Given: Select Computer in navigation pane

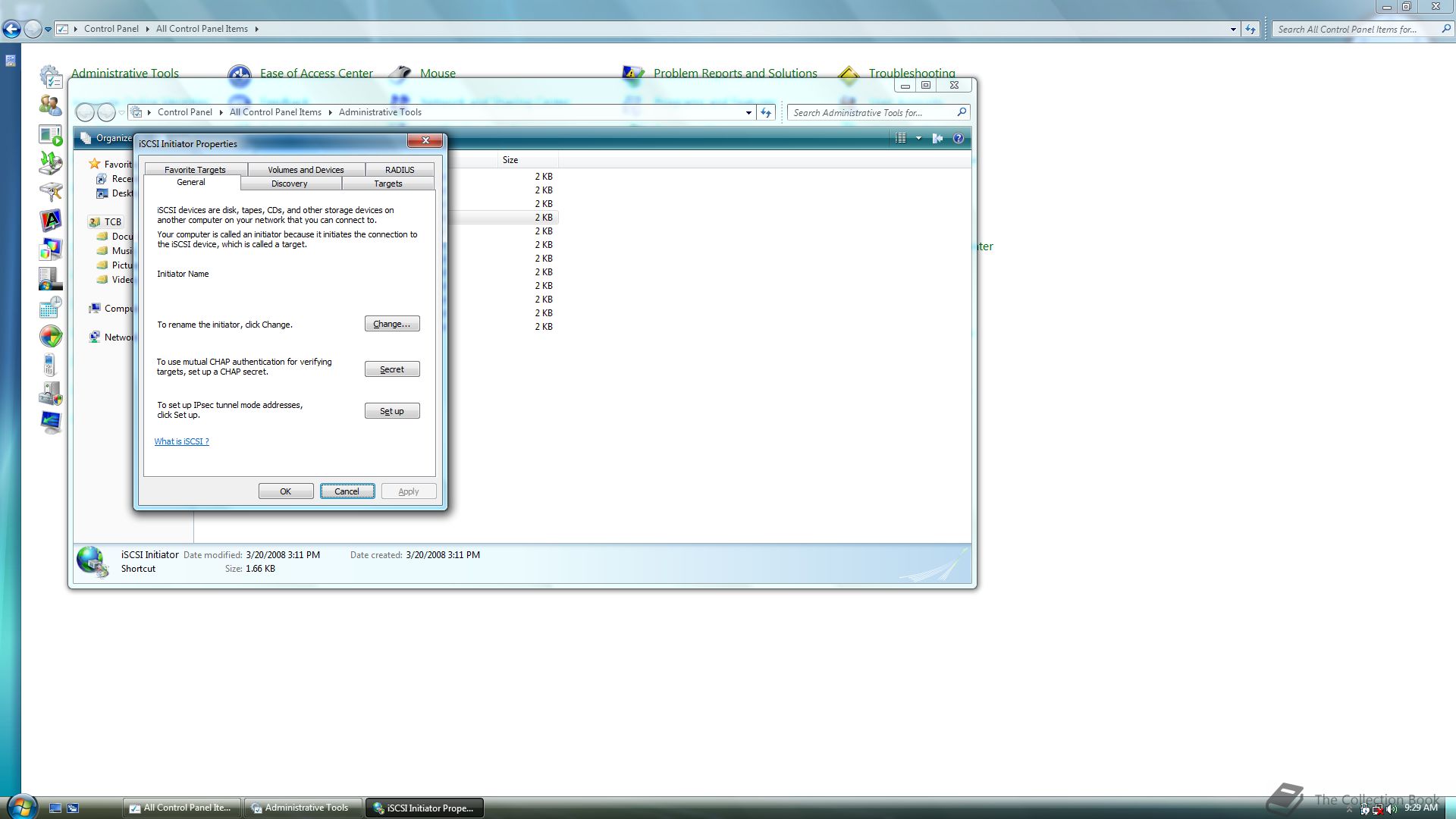Looking at the screenshot, I should (111, 309).
